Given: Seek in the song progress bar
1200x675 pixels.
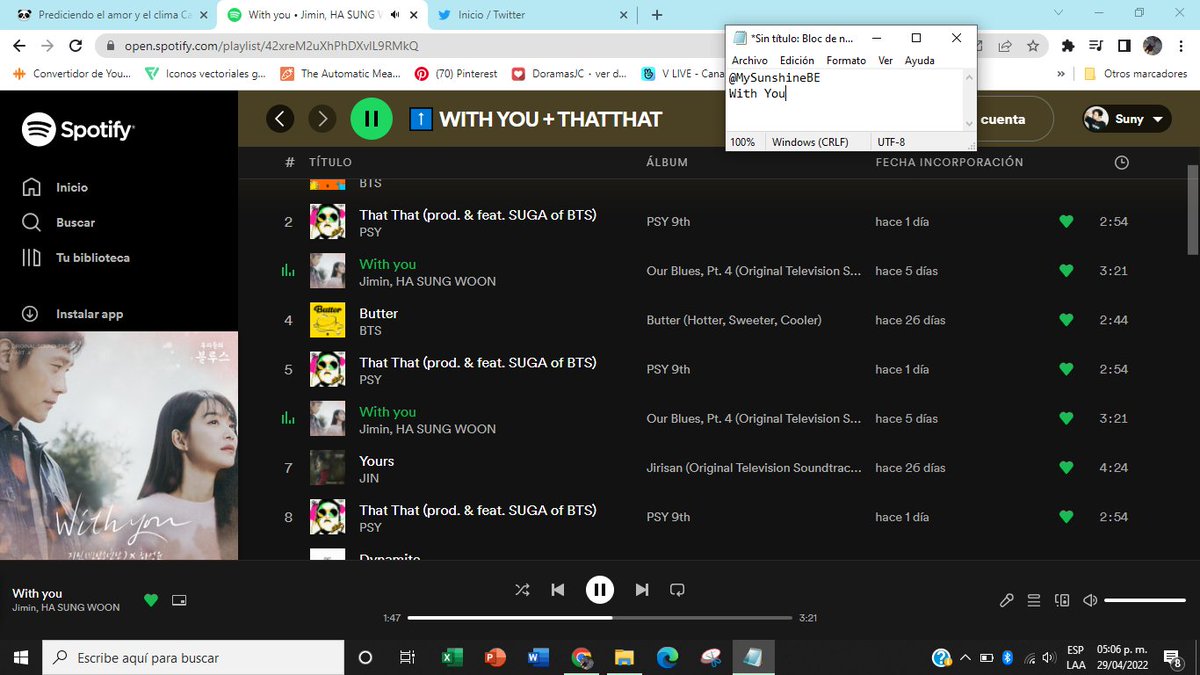Looking at the screenshot, I should tap(600, 618).
